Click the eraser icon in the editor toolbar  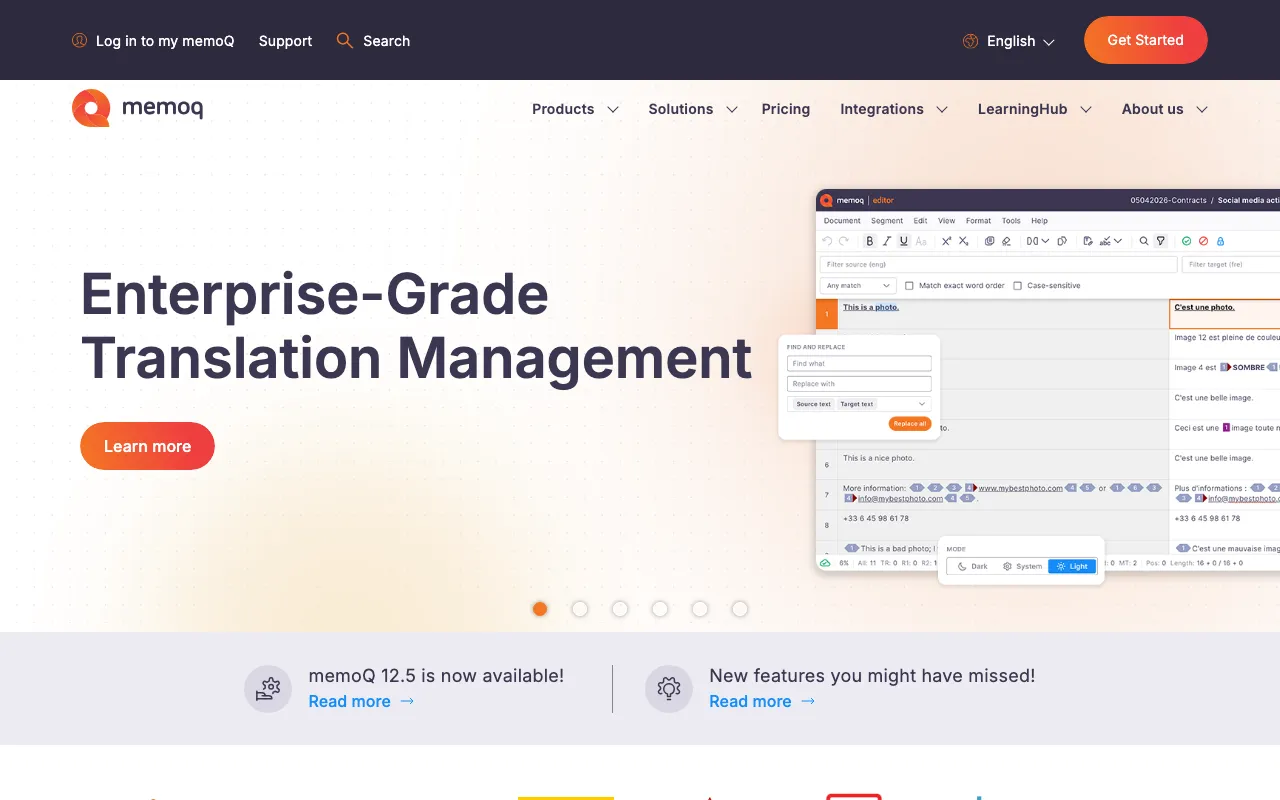point(1006,241)
